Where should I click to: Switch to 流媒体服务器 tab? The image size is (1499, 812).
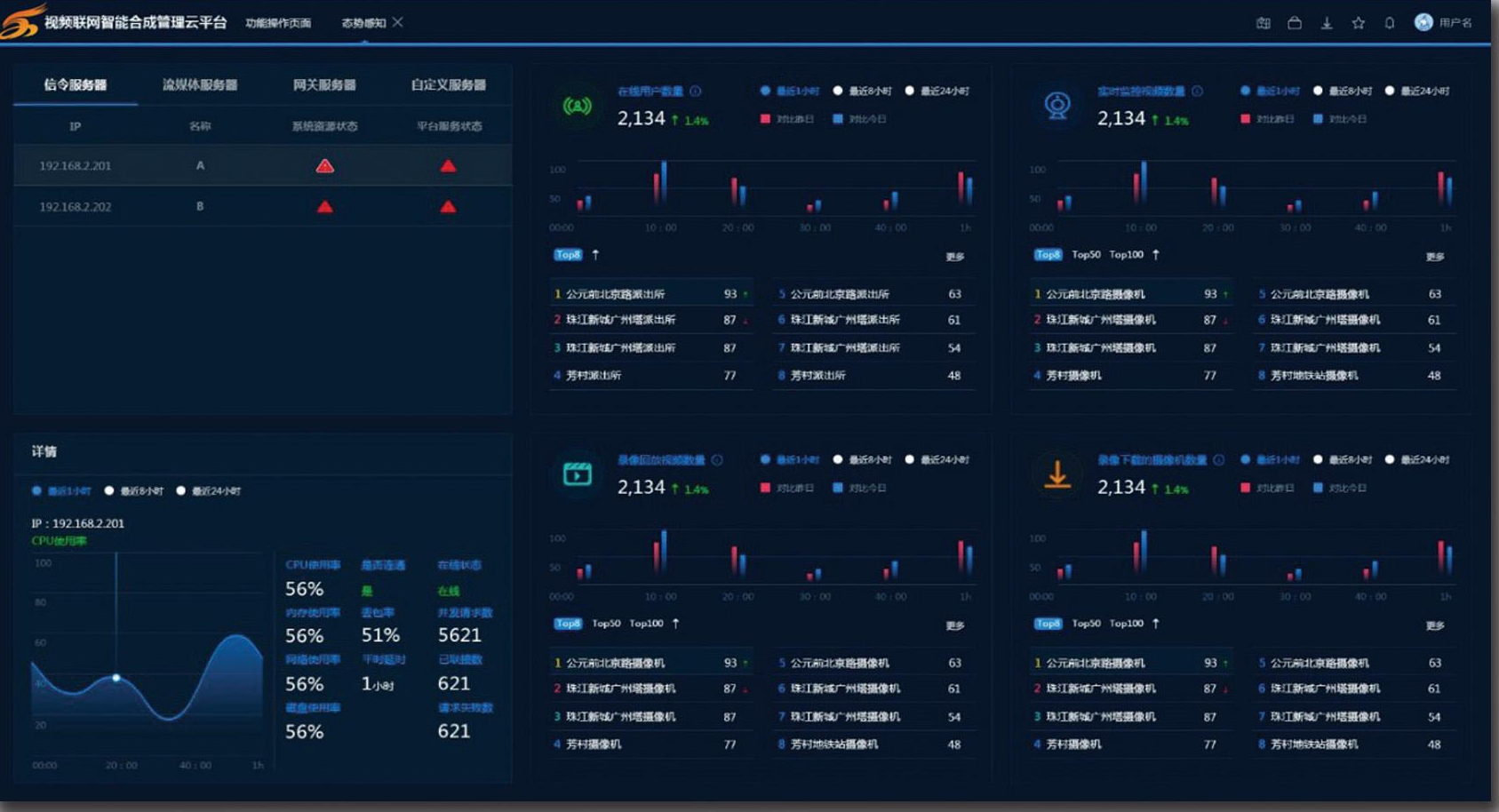pyautogui.click(x=200, y=85)
